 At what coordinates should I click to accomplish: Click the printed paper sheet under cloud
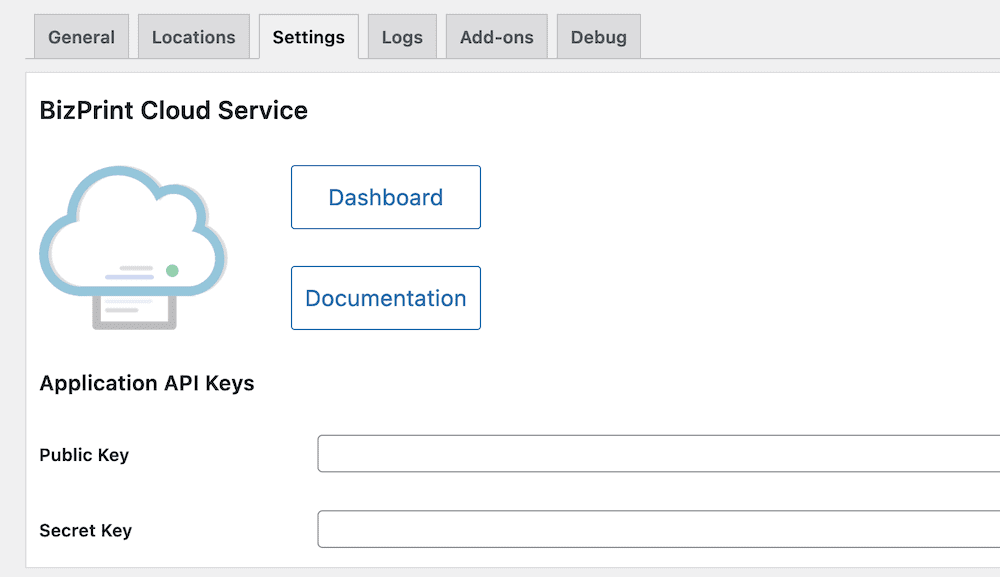coord(134,308)
